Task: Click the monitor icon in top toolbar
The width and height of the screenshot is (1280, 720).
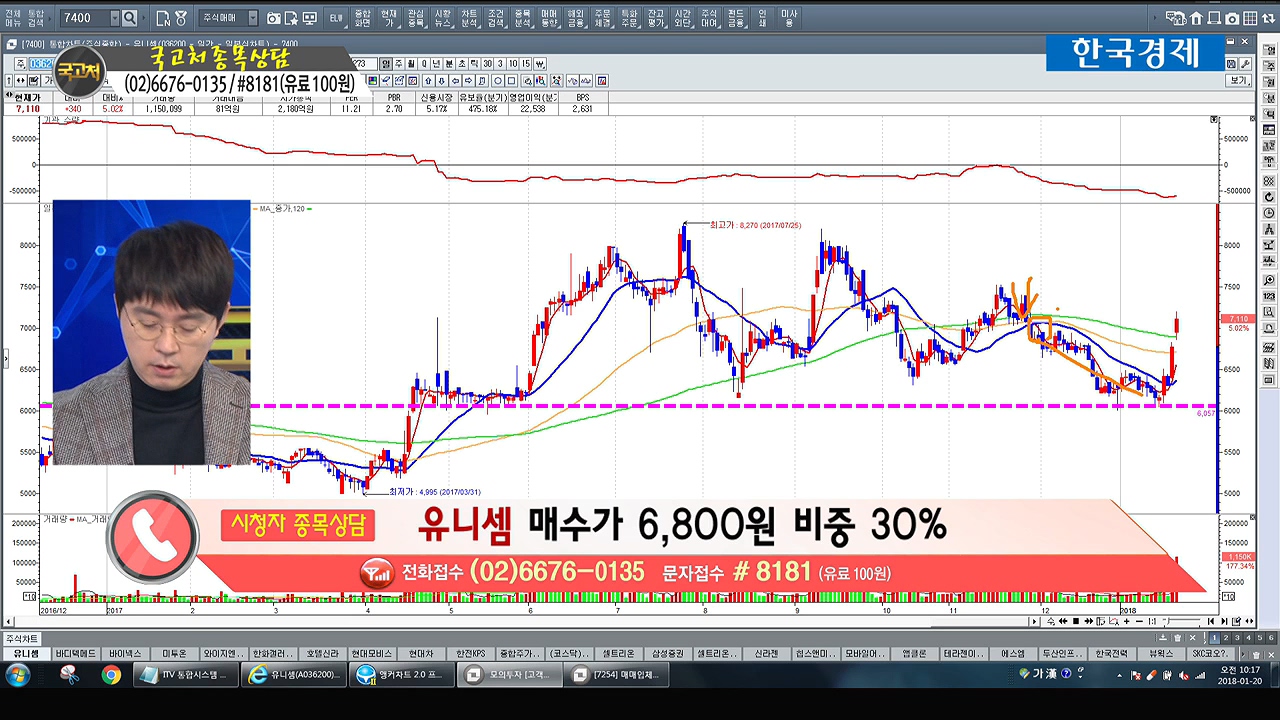Action: [x=309, y=18]
